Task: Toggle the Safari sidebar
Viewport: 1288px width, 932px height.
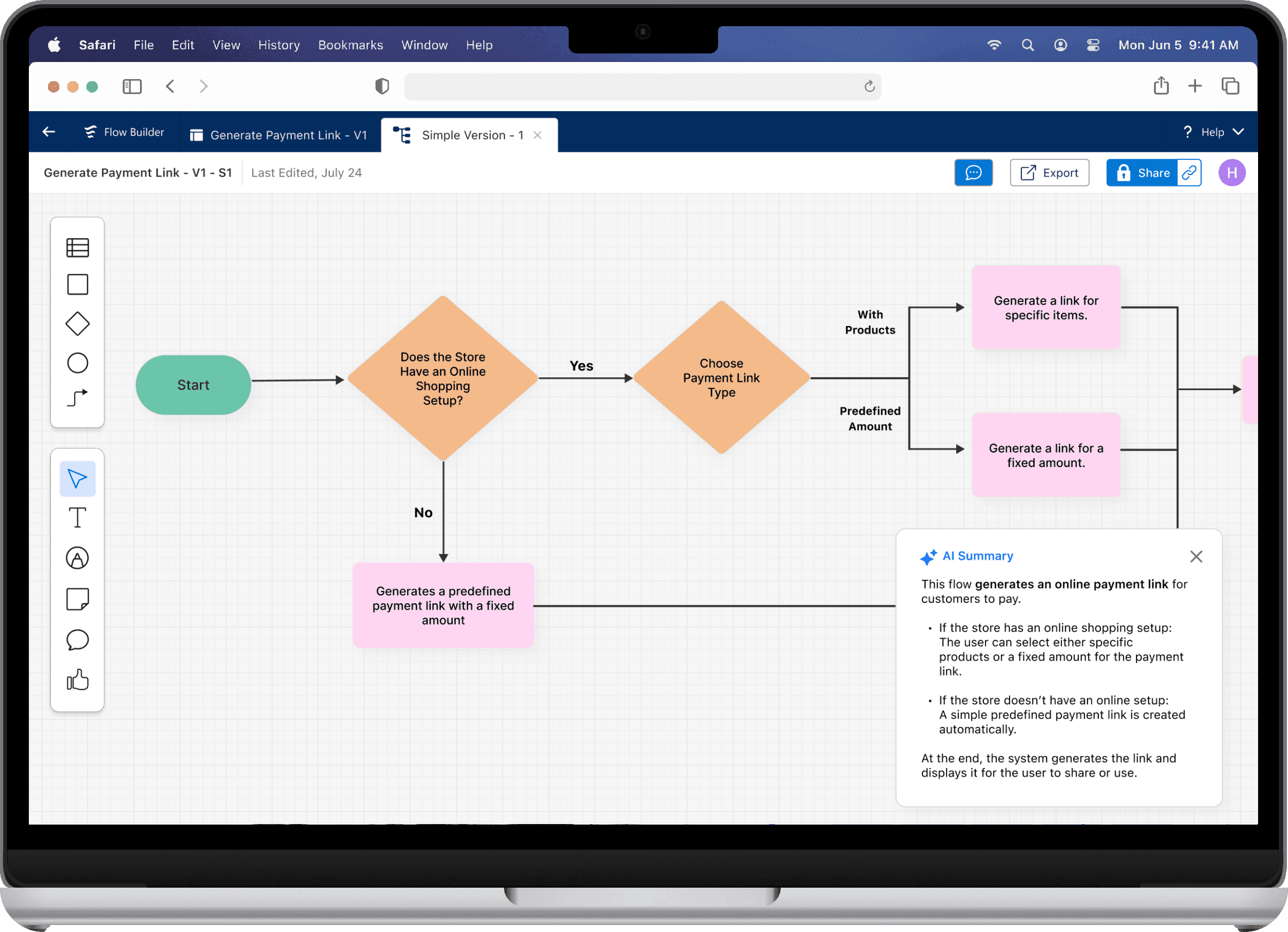Action: pos(132,87)
